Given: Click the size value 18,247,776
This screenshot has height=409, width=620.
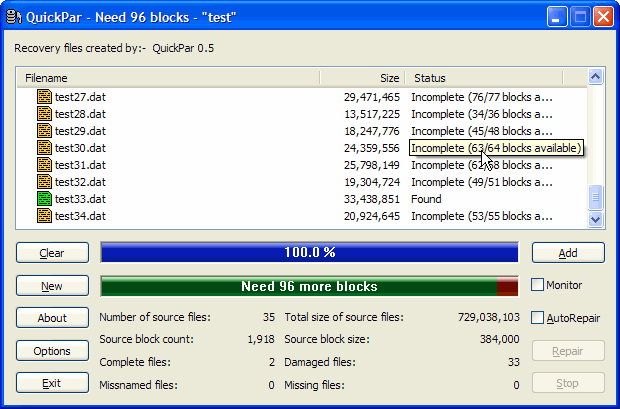Looking at the screenshot, I should [x=372, y=131].
